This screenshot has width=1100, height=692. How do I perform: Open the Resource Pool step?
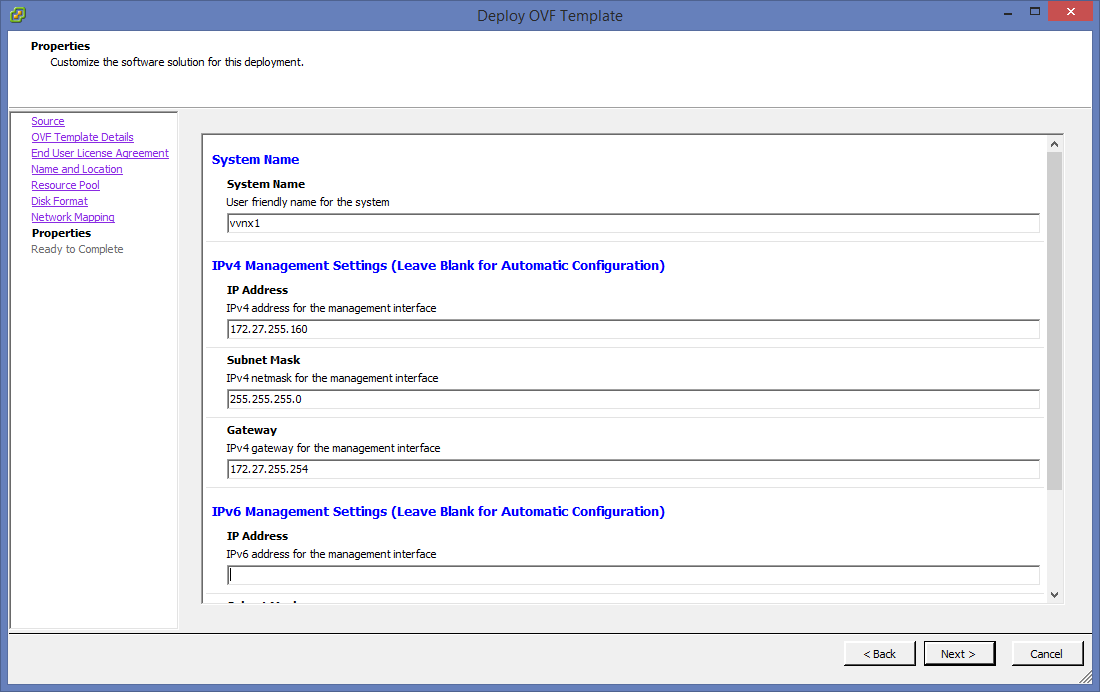pos(65,185)
